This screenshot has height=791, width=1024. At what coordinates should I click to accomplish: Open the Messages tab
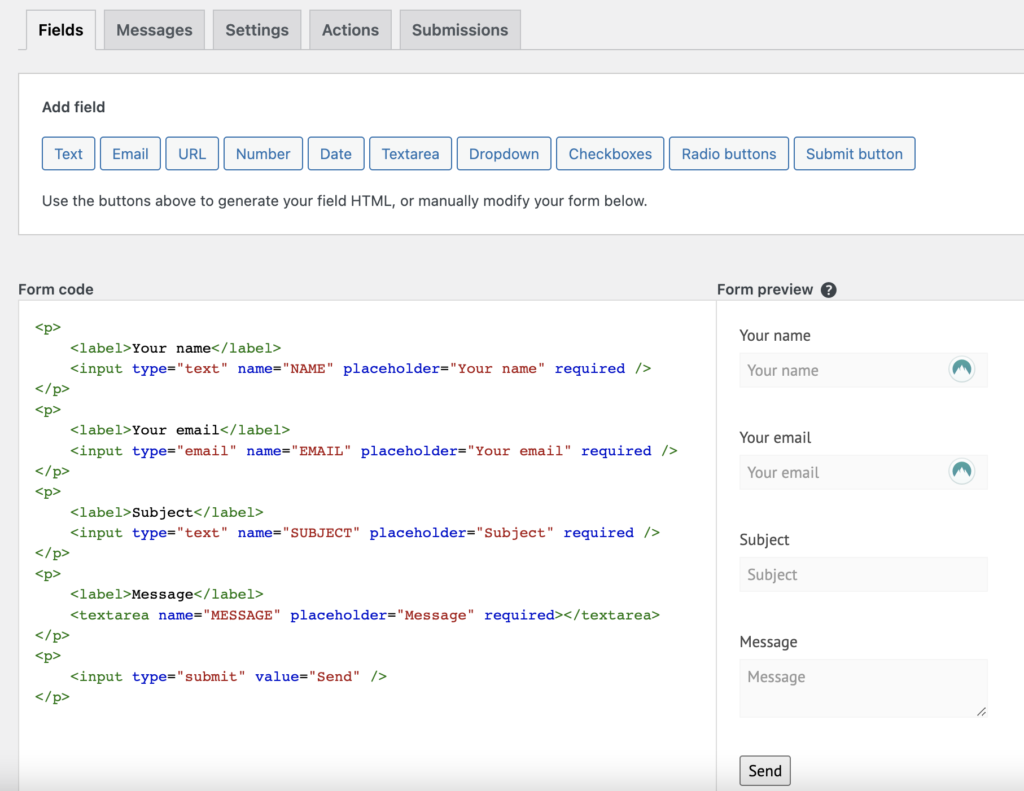(x=154, y=30)
